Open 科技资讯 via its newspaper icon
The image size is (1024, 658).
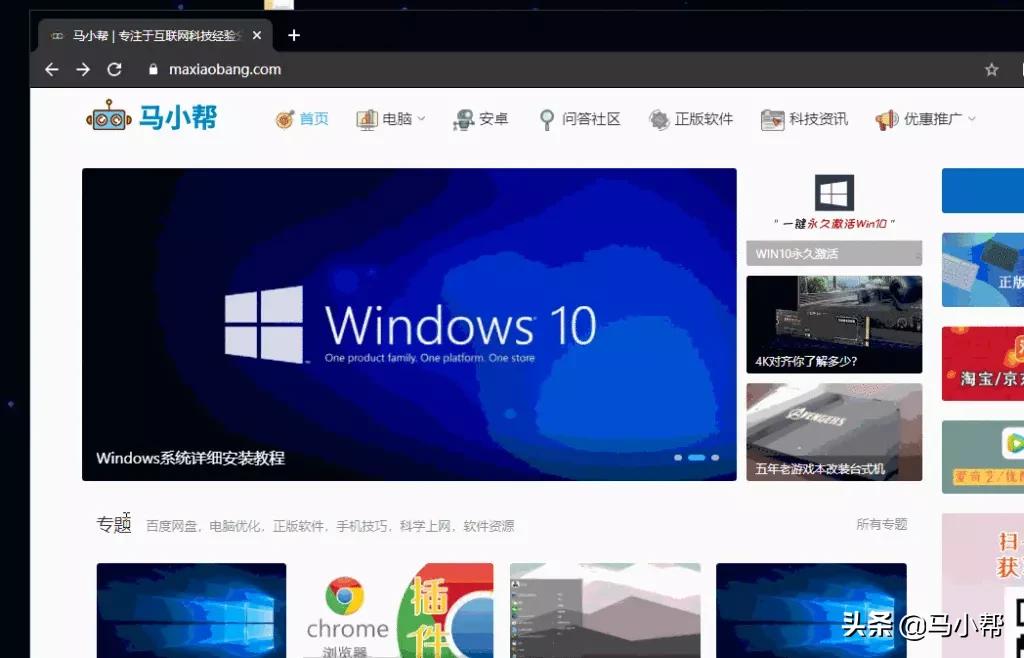[x=772, y=118]
